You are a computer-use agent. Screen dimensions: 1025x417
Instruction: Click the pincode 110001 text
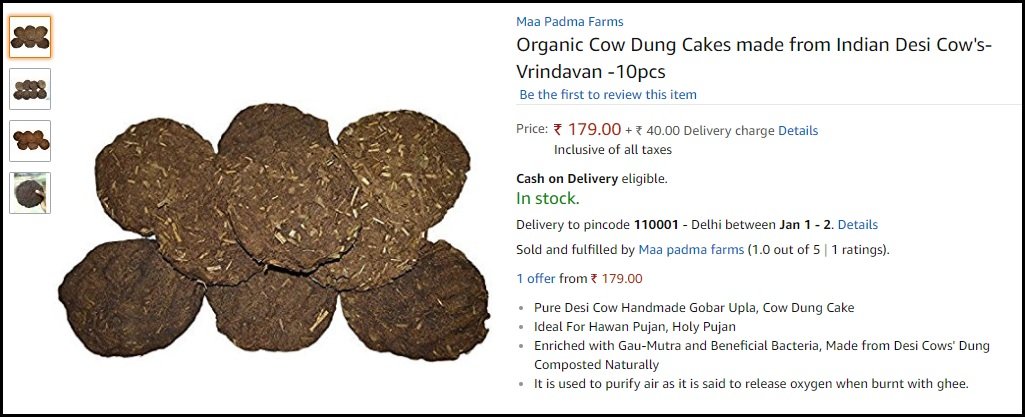click(656, 225)
